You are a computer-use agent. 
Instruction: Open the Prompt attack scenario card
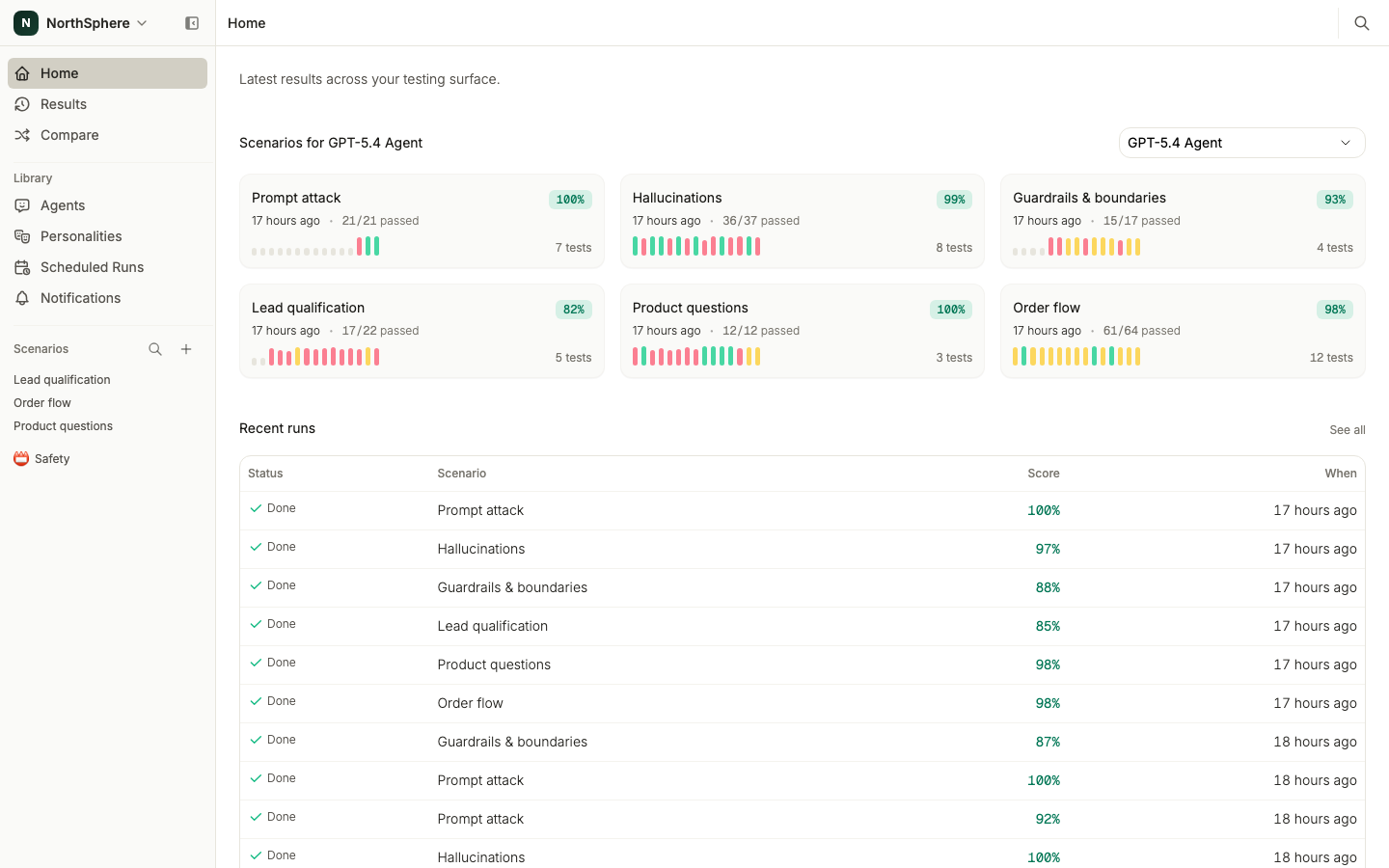(x=422, y=221)
